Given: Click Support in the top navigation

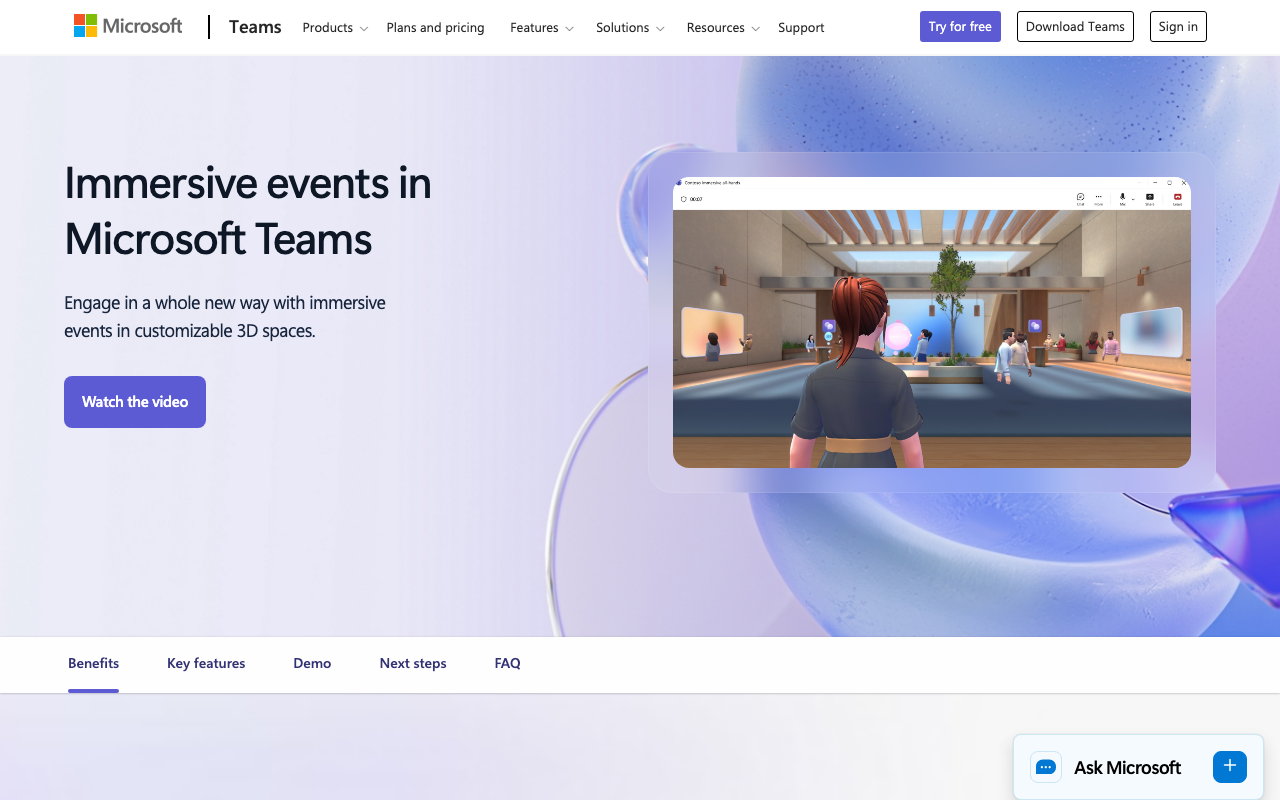Looking at the screenshot, I should (800, 27).
